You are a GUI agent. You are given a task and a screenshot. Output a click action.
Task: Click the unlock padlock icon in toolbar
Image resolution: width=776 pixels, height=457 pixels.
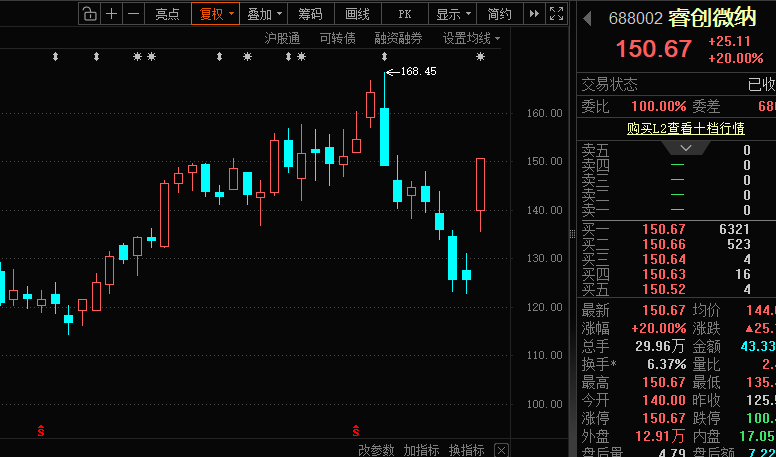click(89, 14)
